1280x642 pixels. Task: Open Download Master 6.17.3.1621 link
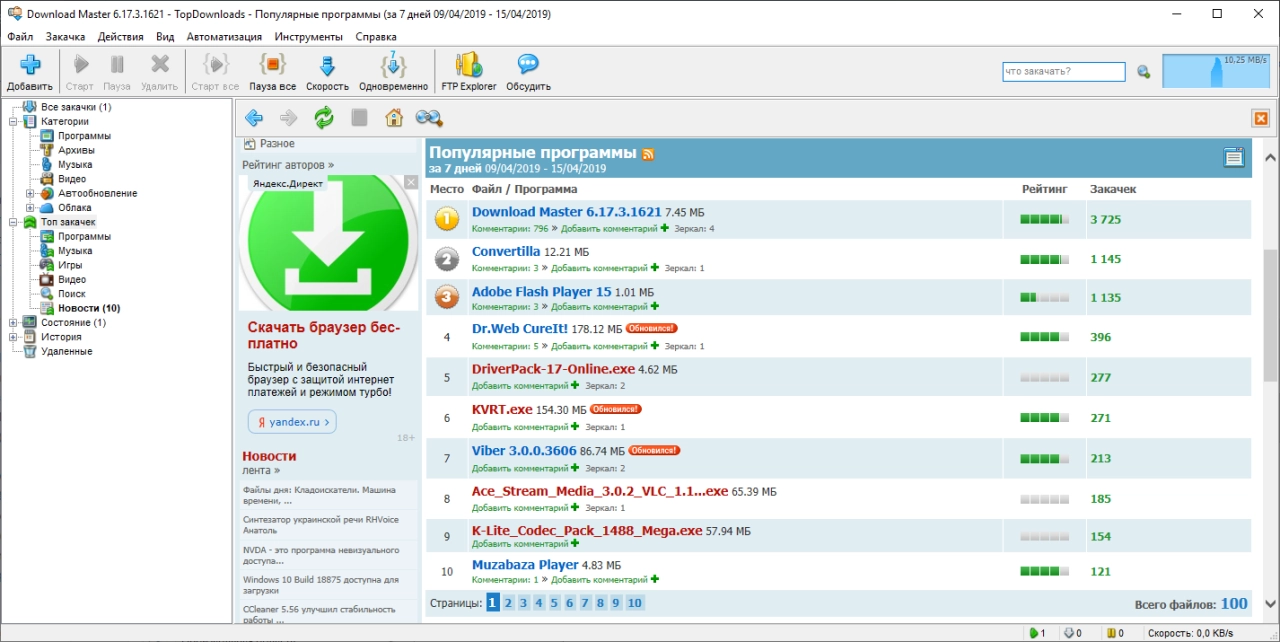(567, 212)
